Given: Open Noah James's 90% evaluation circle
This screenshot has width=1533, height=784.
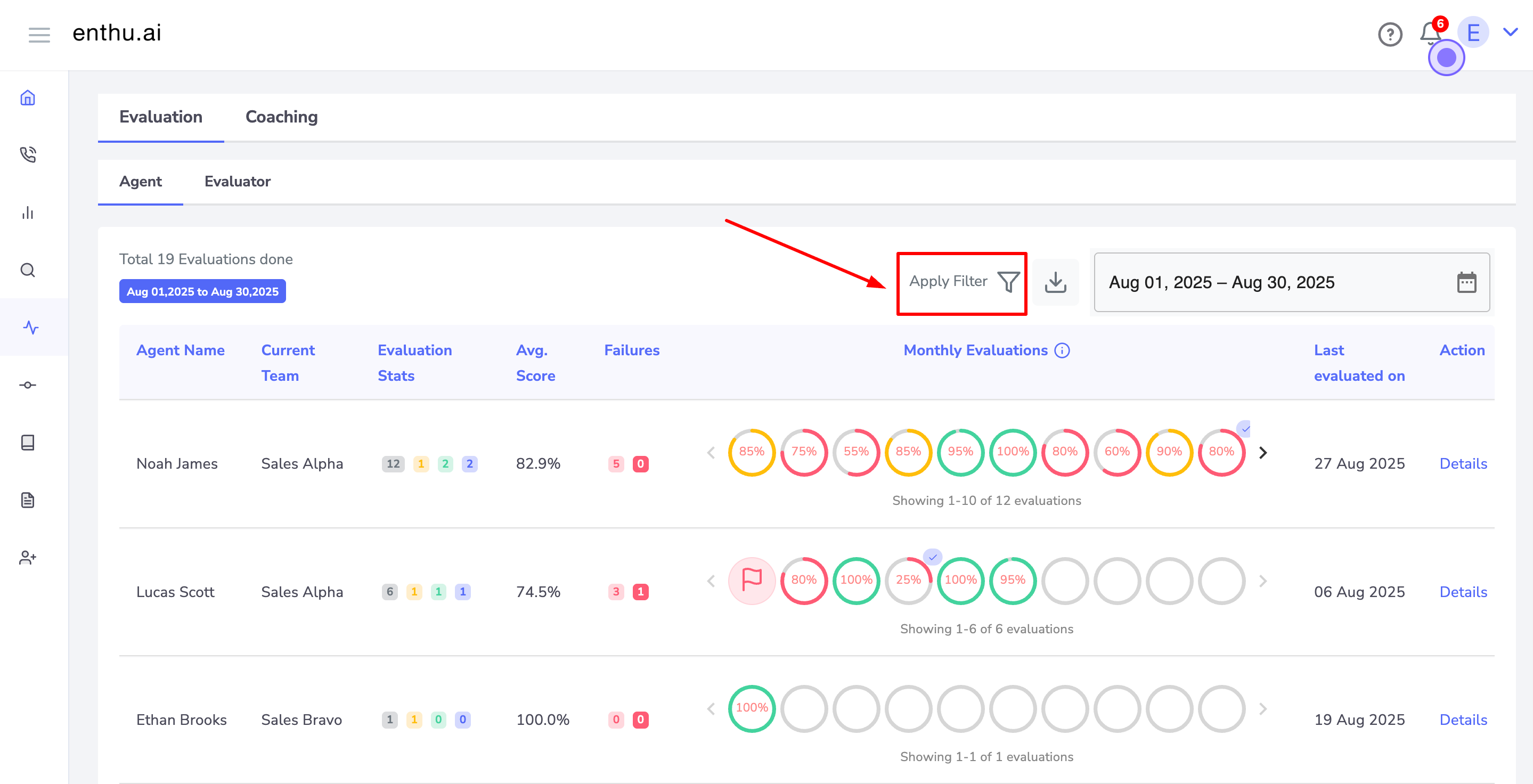Looking at the screenshot, I should pyautogui.click(x=1169, y=452).
